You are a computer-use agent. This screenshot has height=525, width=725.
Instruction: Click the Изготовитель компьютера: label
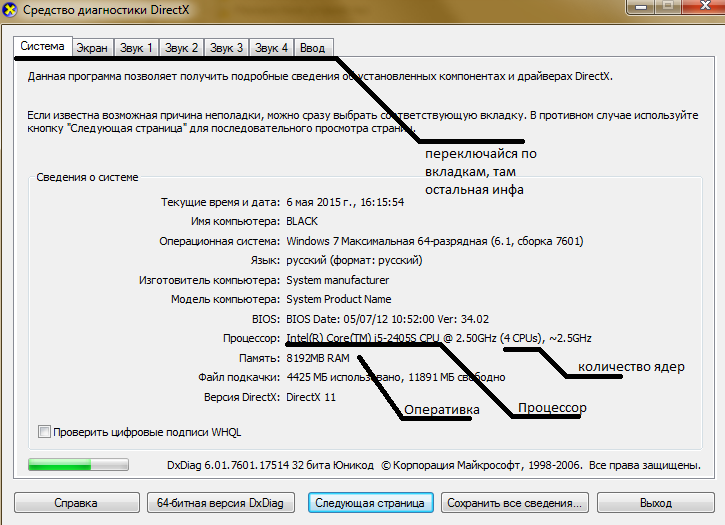pyautogui.click(x=209, y=280)
